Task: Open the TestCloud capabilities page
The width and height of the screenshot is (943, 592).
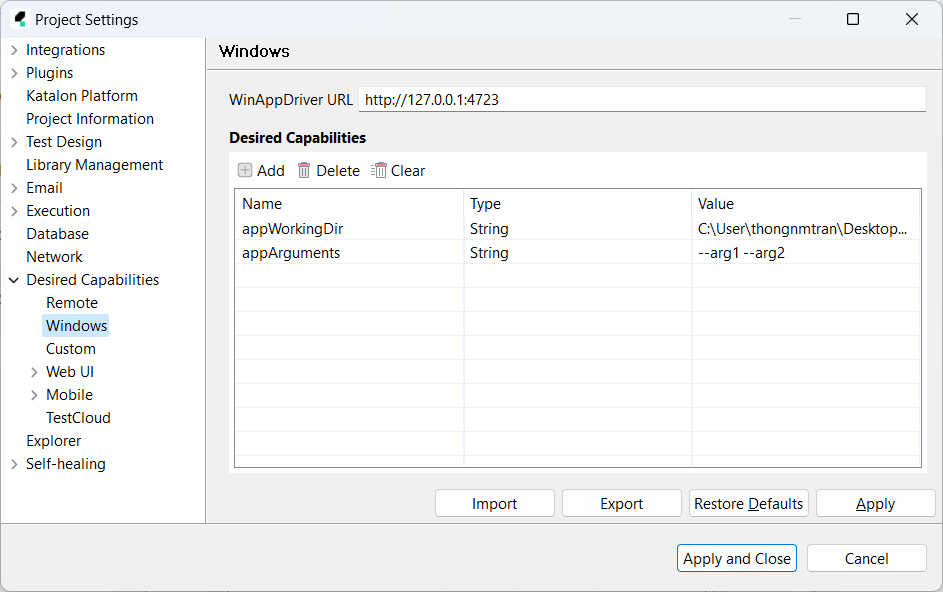Action: pos(78,418)
